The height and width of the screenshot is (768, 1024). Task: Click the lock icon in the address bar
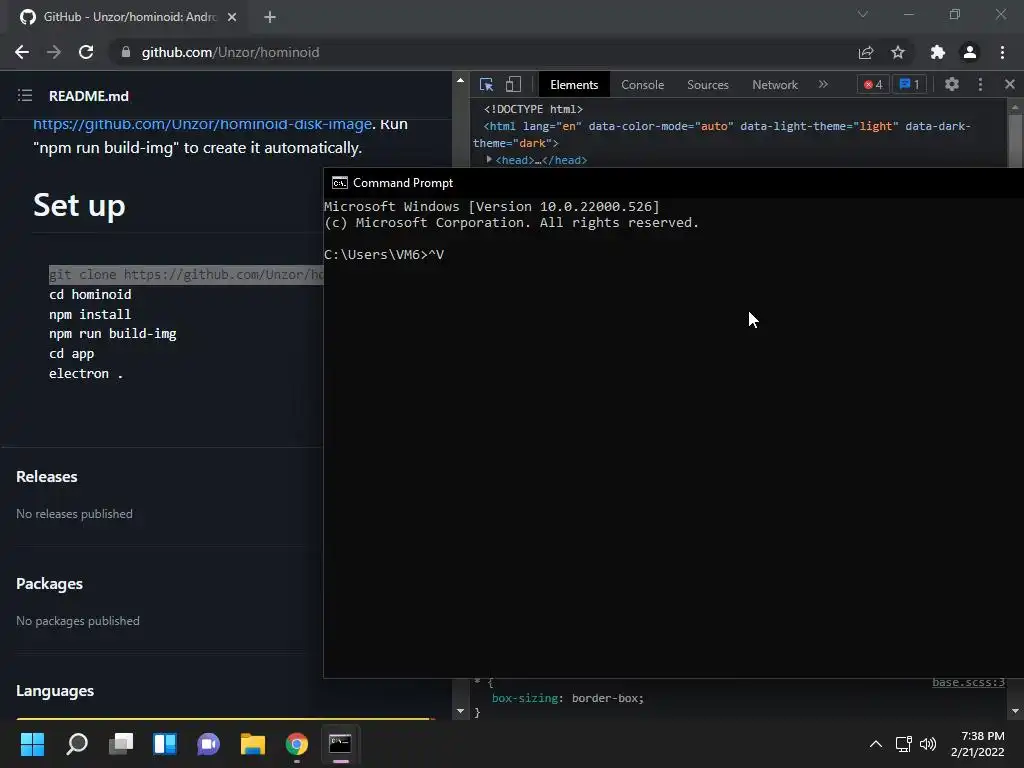[x=126, y=52]
